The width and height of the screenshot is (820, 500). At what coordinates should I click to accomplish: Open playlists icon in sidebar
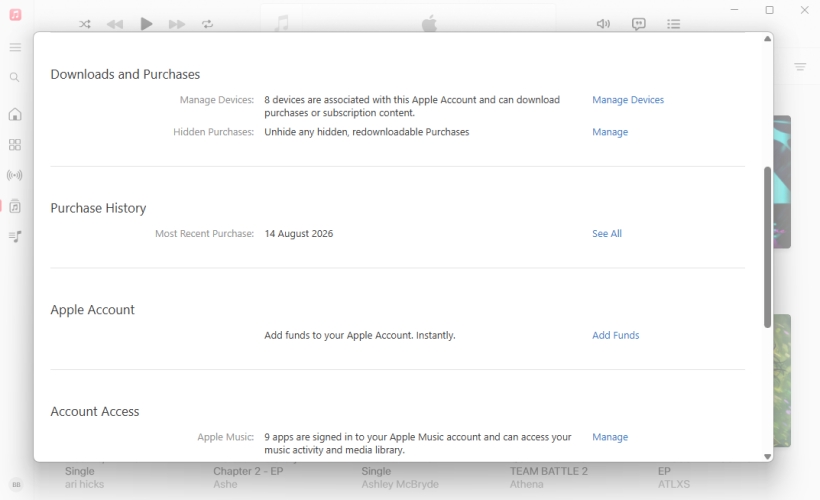click(15, 236)
